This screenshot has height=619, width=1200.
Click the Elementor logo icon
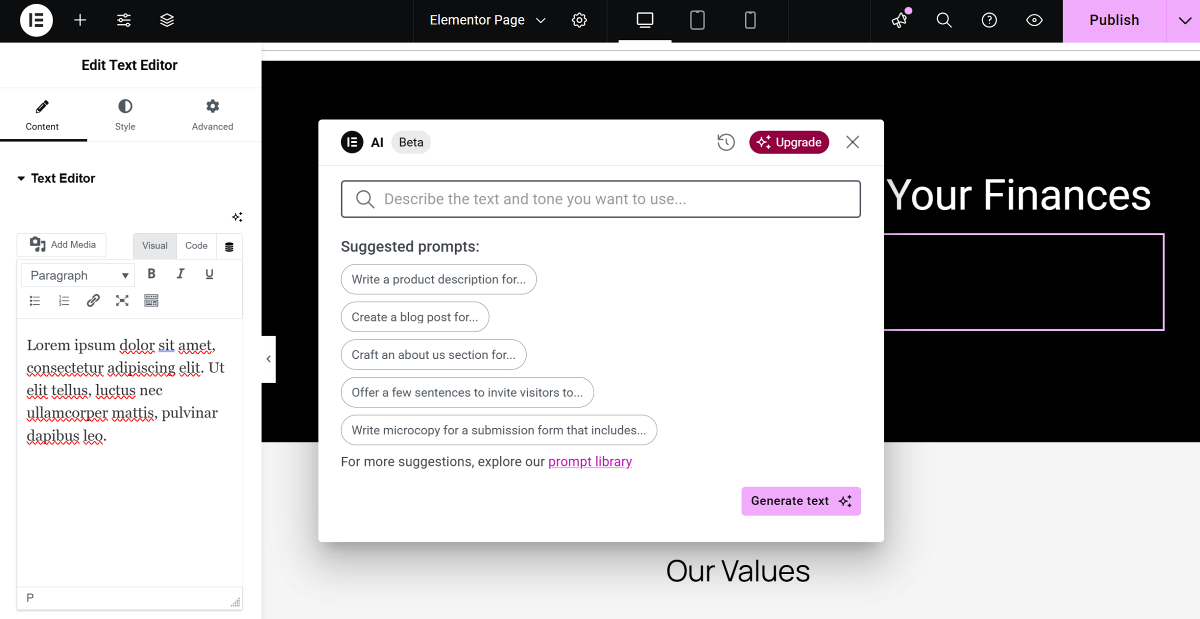coord(36,20)
